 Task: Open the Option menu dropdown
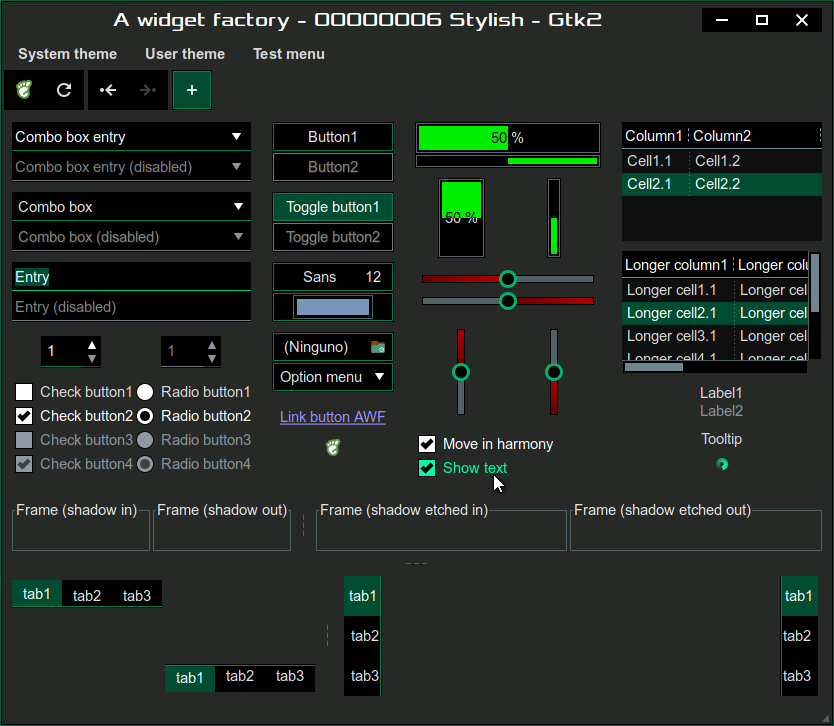[x=333, y=377]
